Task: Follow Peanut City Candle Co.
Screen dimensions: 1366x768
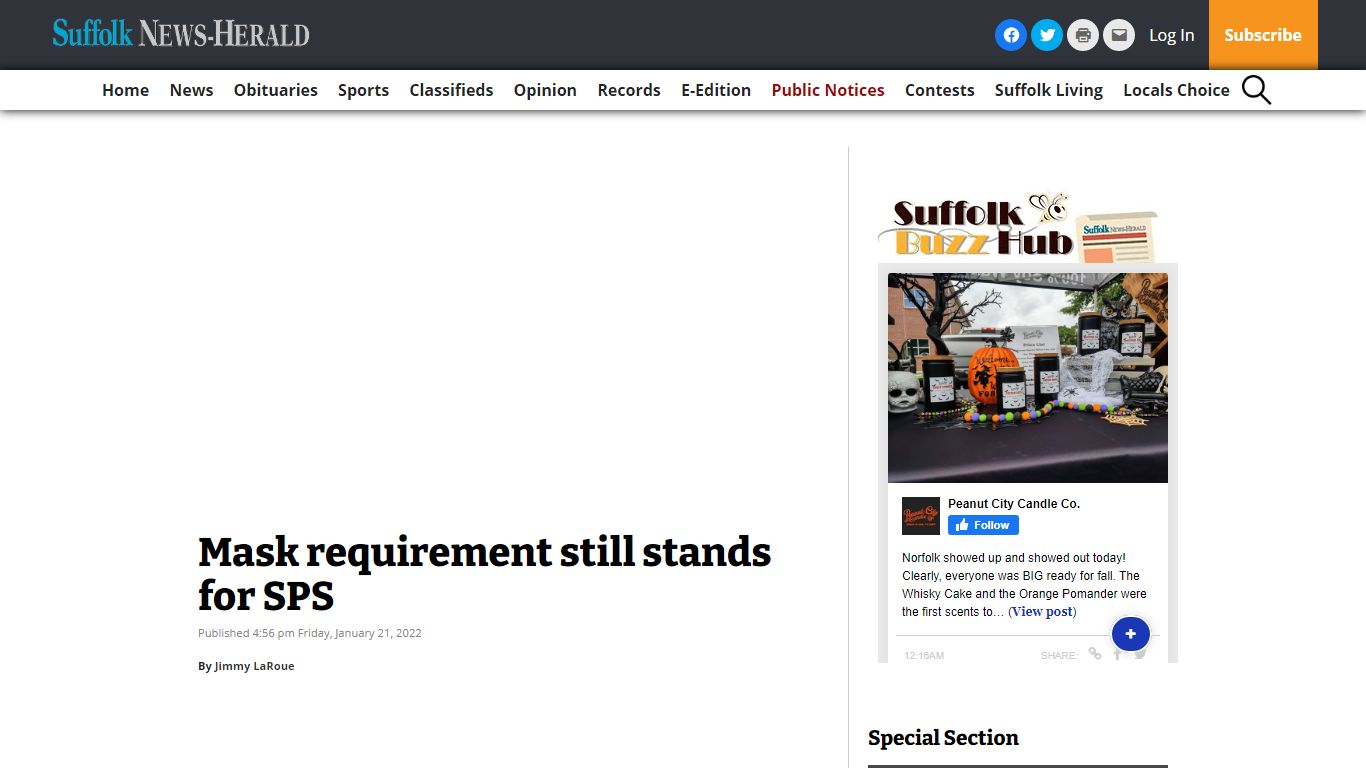Action: click(x=983, y=525)
